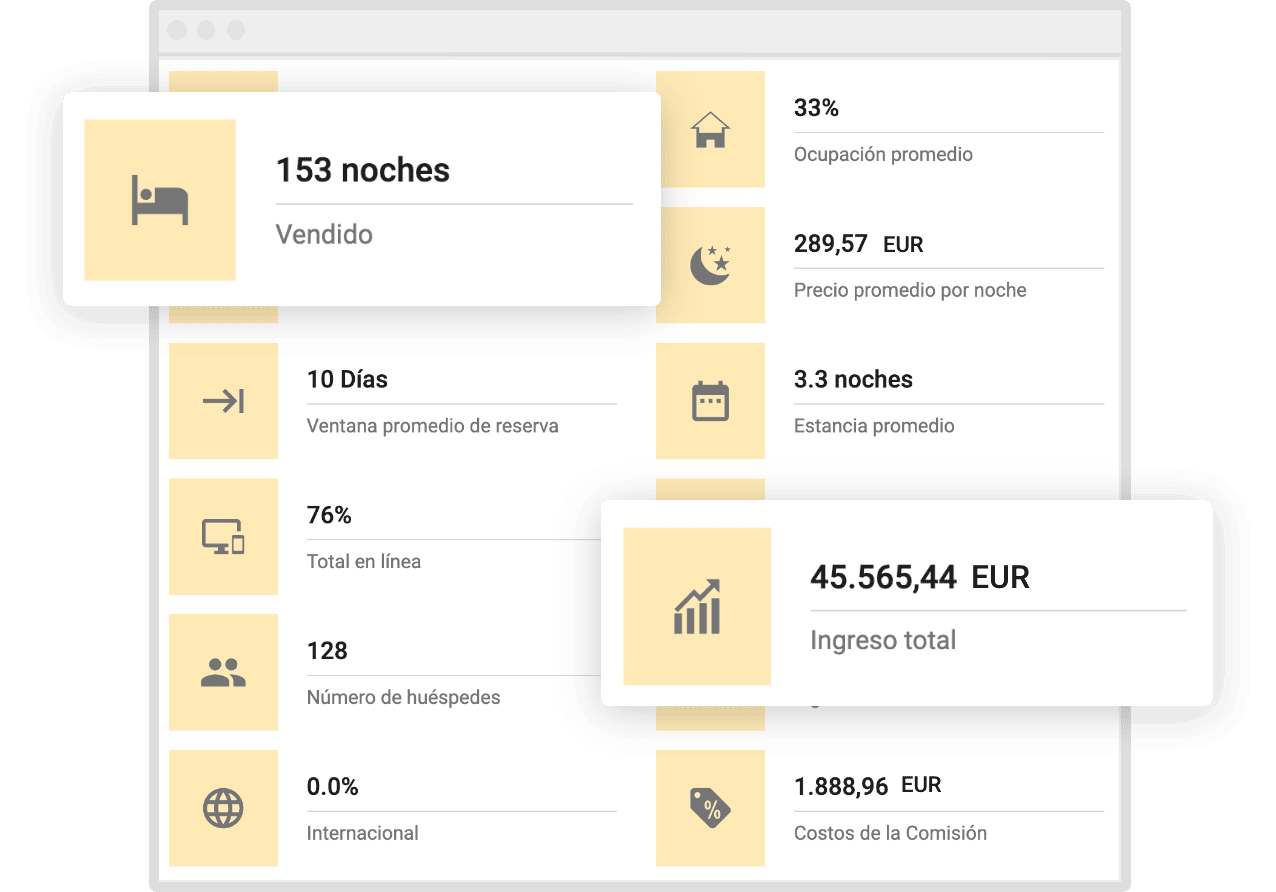This screenshot has width=1276, height=892.
Task: Click the Estancia promedio label
Action: tap(874, 426)
